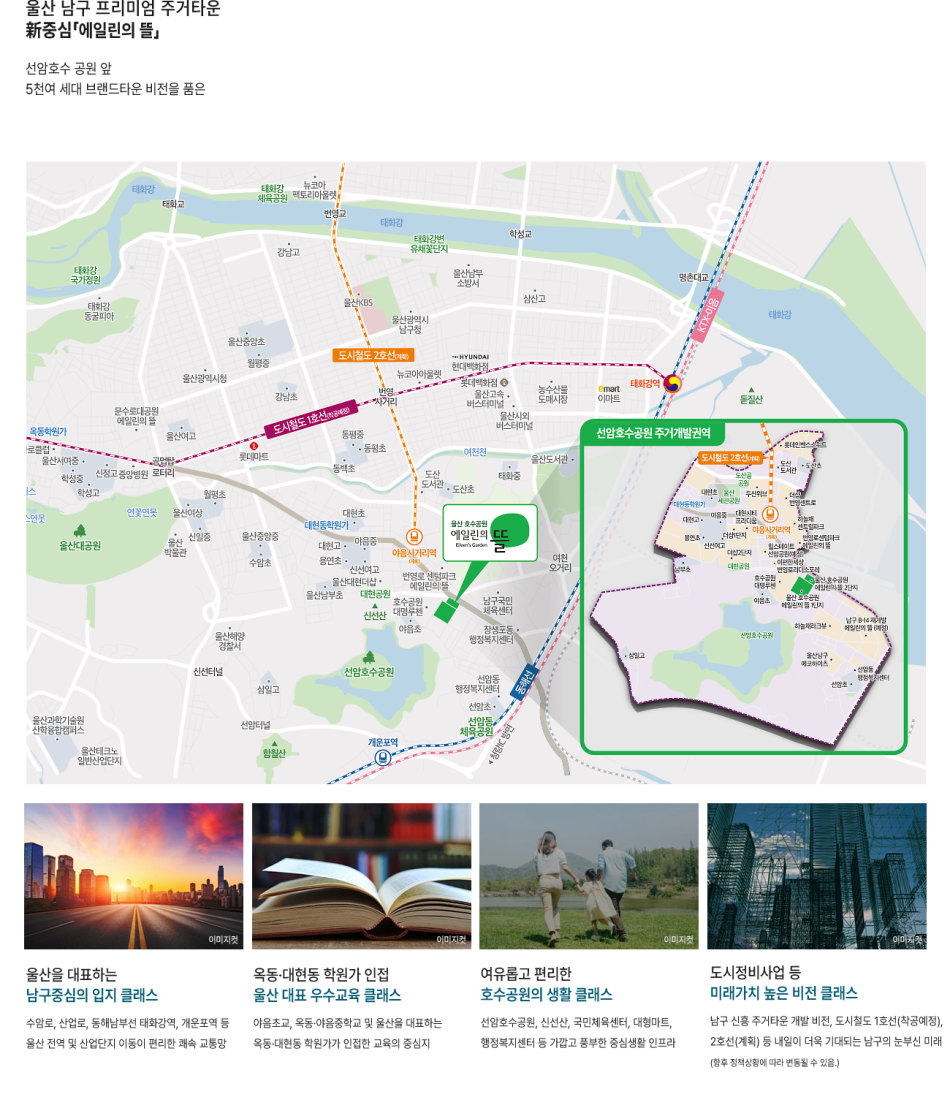This screenshot has height=1097, width=950.
Task: Open the sunset city road thumbnail
Action: point(134,876)
